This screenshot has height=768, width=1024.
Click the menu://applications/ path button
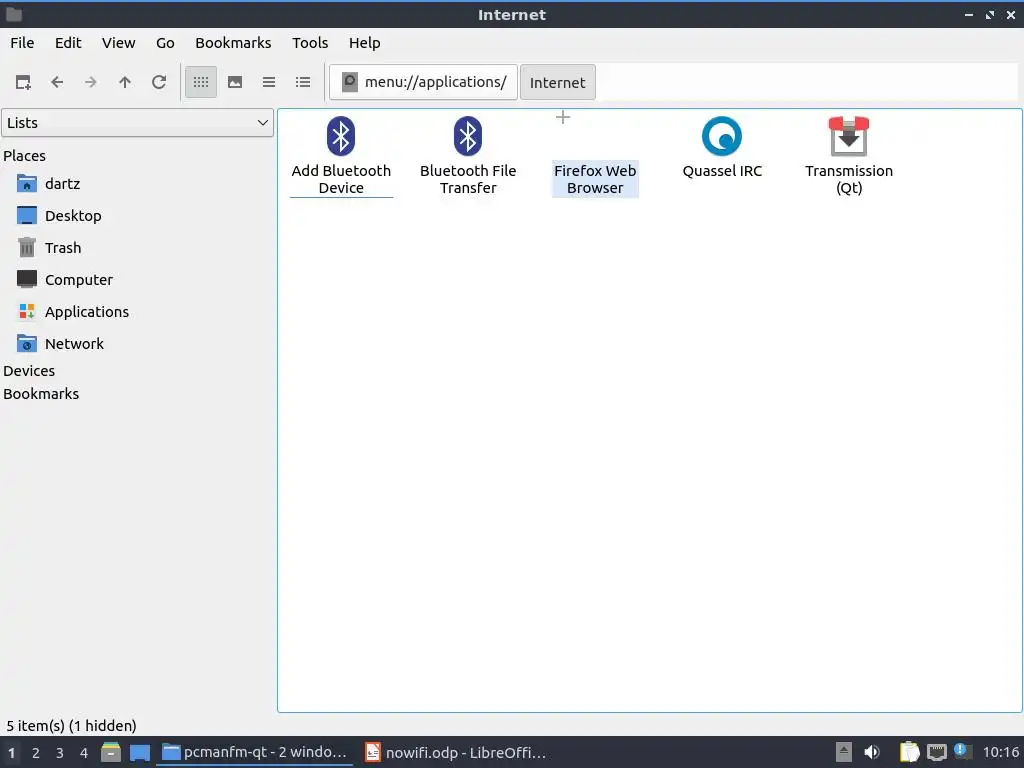423,82
